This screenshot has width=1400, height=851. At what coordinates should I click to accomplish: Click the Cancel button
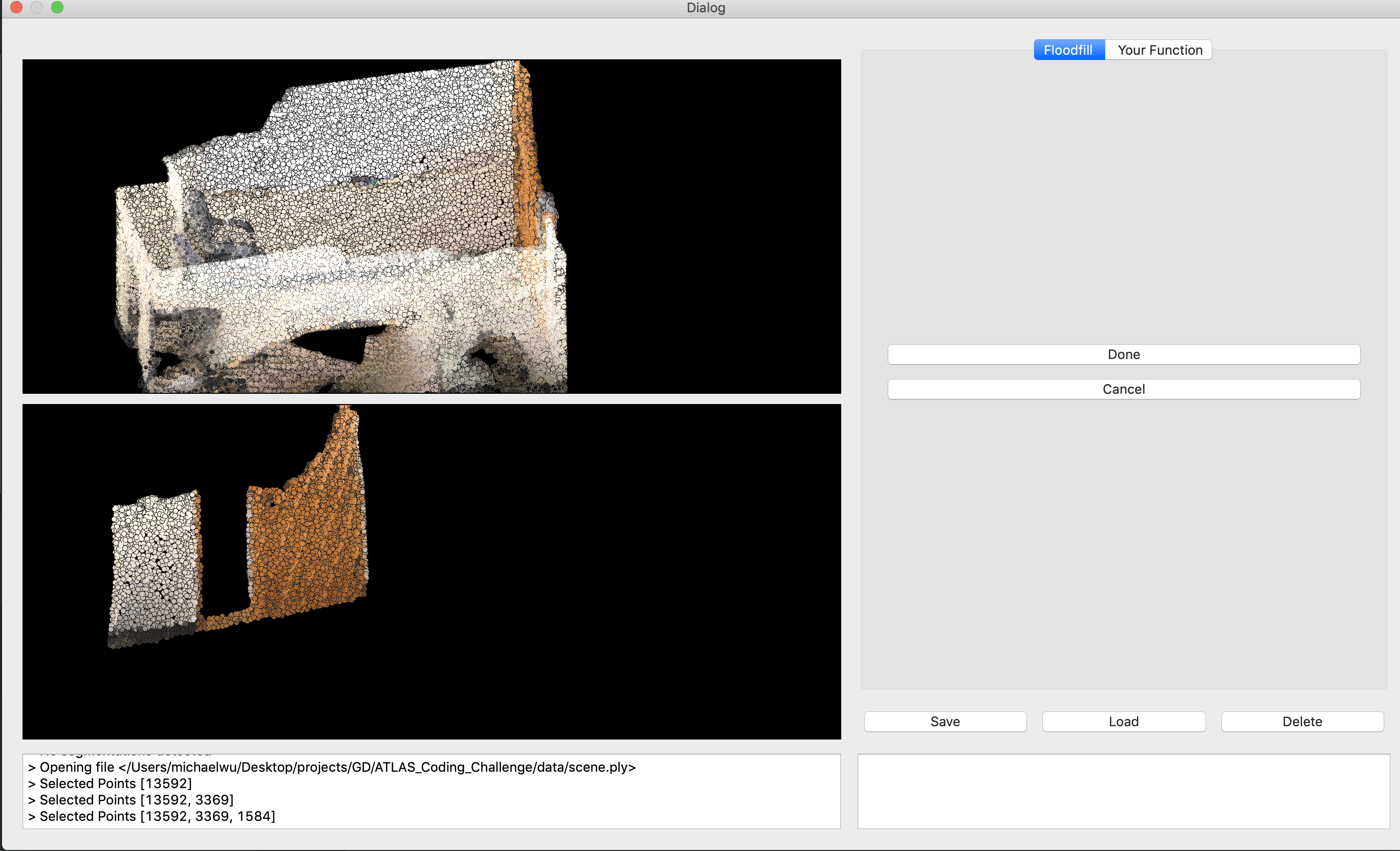point(1123,389)
